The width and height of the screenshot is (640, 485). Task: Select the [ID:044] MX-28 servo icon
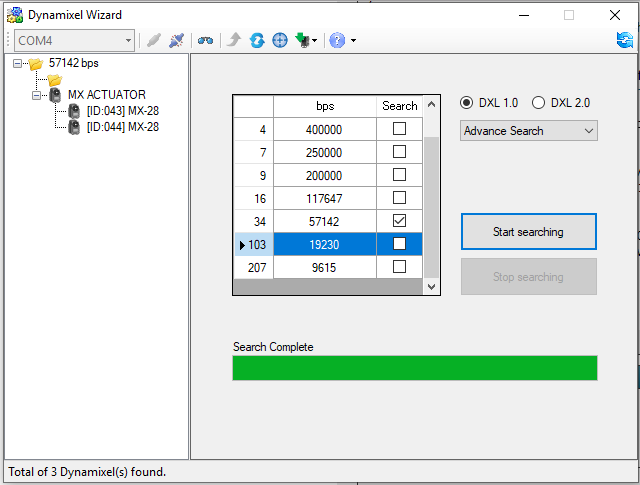click(74, 127)
